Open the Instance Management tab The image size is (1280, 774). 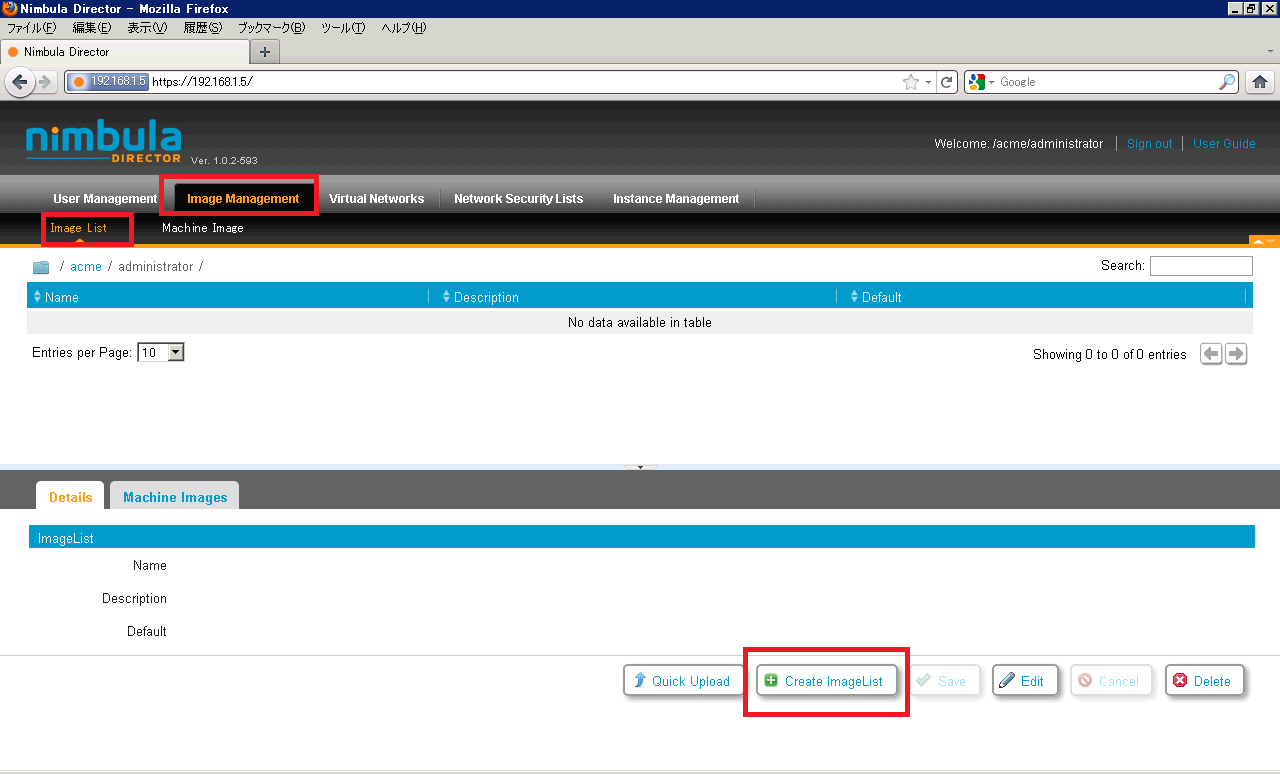(676, 199)
